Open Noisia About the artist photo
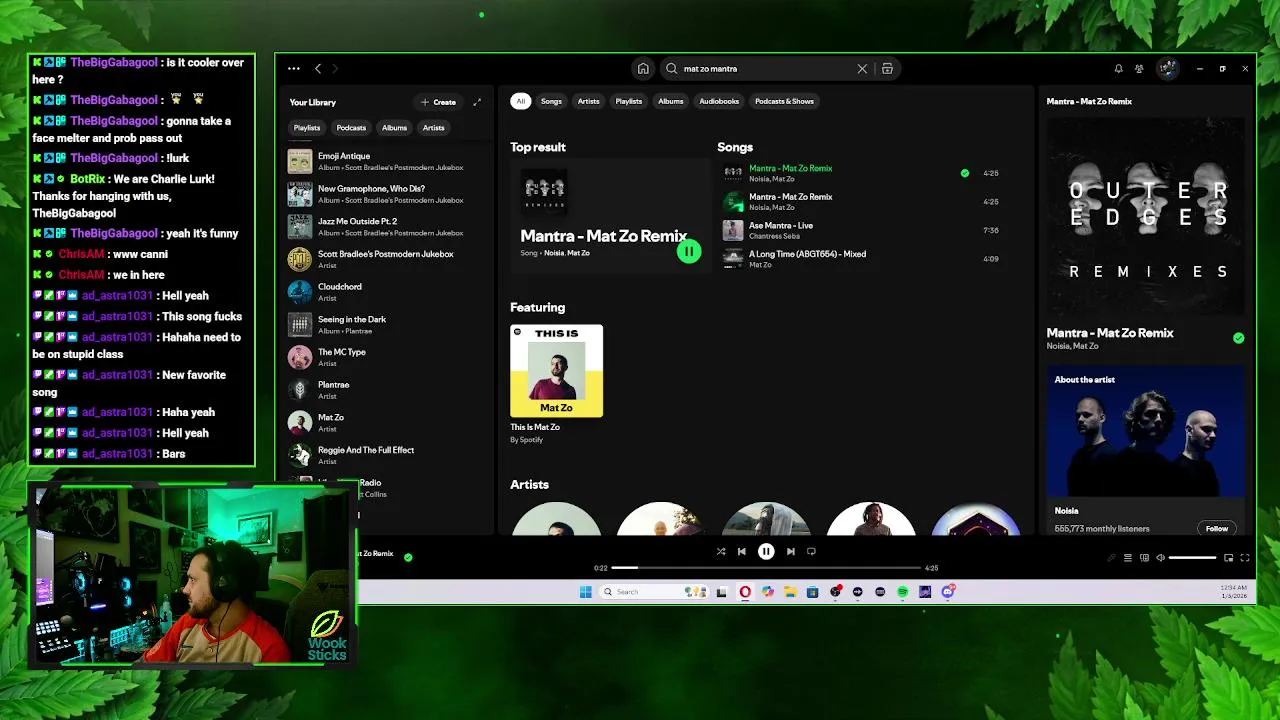This screenshot has height=720, width=1280. [x=1146, y=432]
